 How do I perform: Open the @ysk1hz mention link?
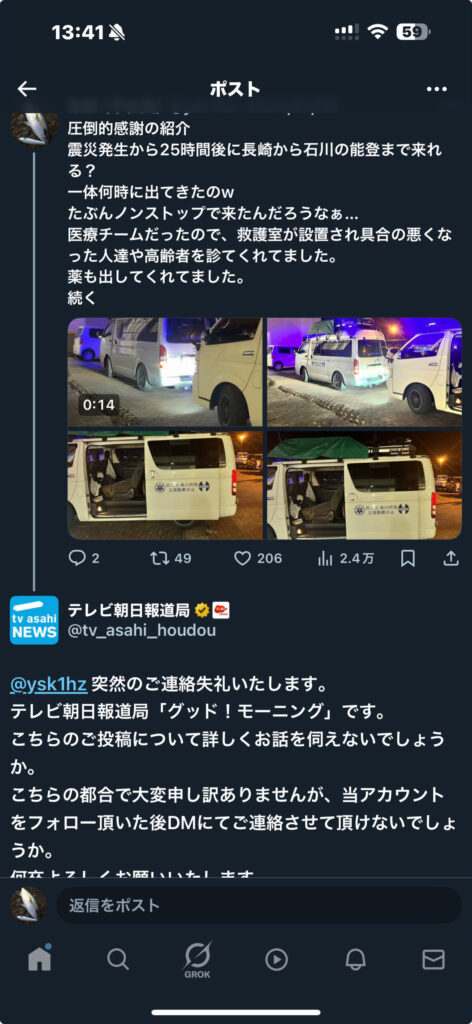pyautogui.click(x=49, y=684)
